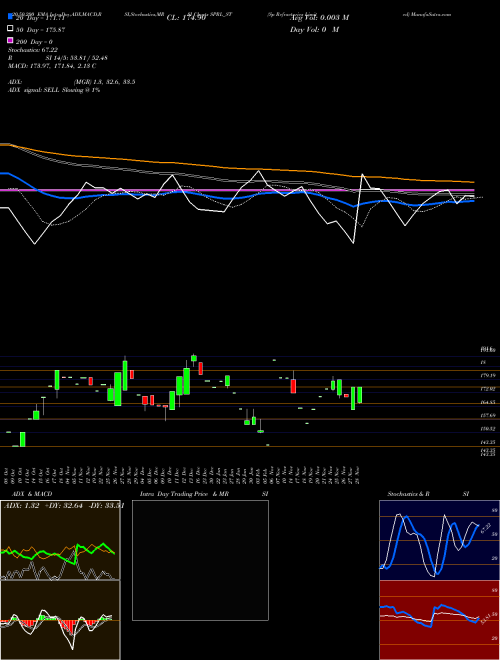Click the 'ADX: 1.32 +DY: 32.64' readout
The image size is (500, 660).
tap(43, 506)
